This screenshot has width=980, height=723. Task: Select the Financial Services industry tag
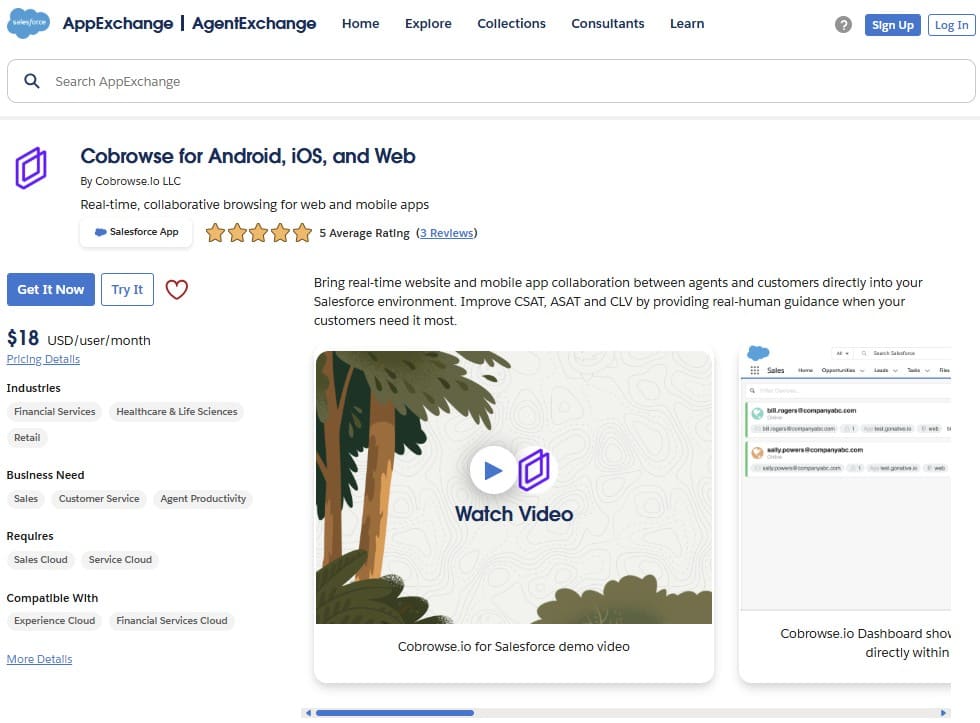coord(54,412)
